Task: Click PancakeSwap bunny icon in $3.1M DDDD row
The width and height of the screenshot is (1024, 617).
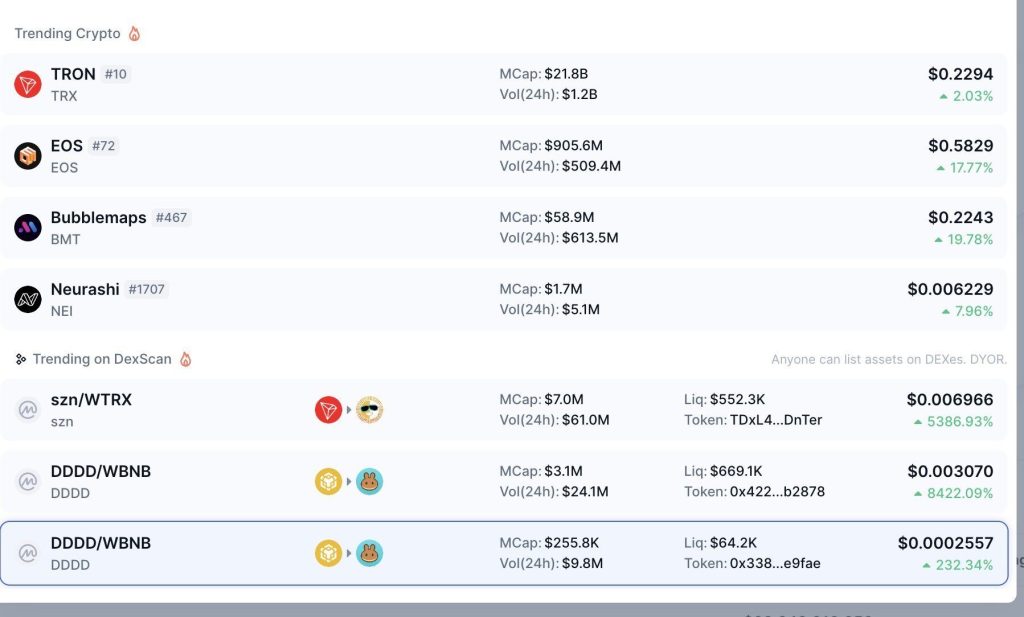Action: coord(370,482)
